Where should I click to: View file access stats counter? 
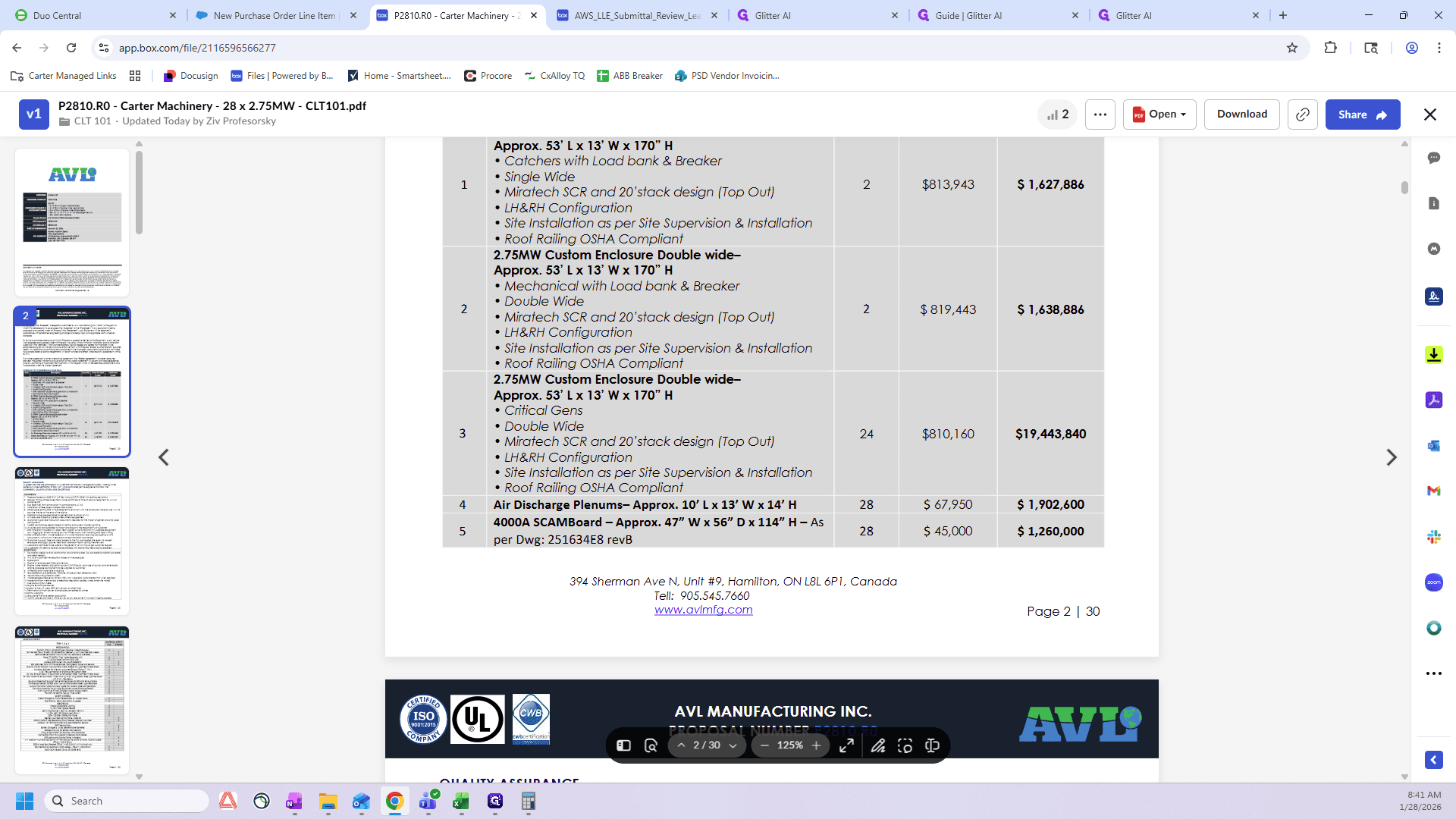pyautogui.click(x=1057, y=115)
